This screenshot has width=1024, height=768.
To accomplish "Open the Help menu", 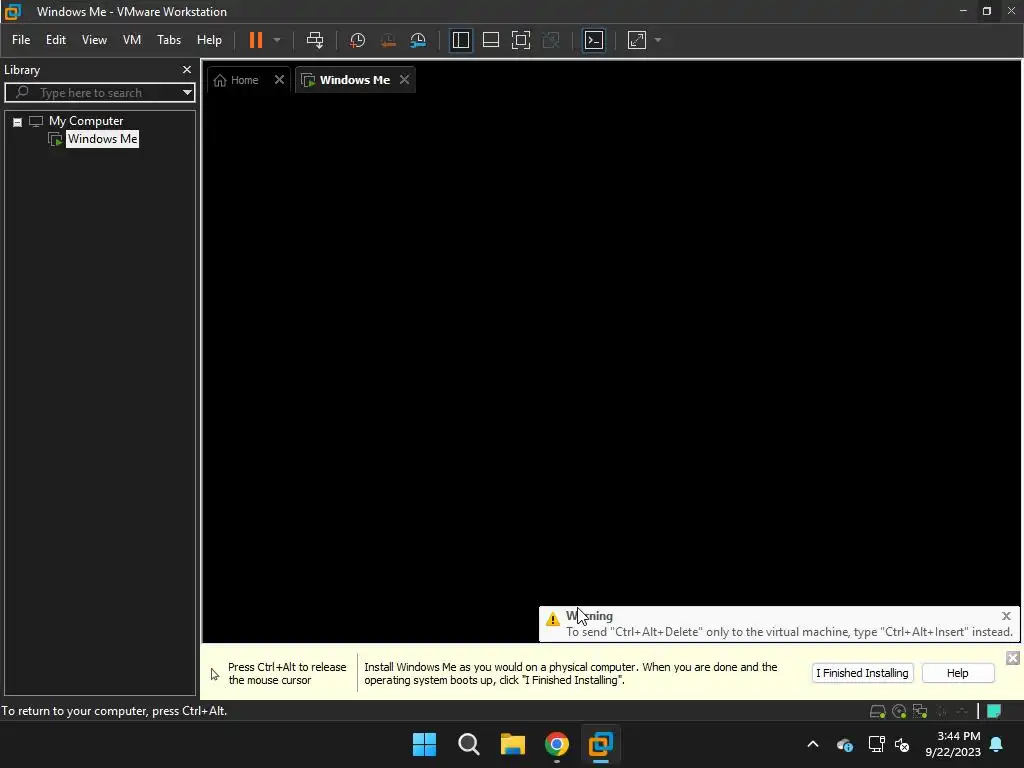I will coord(209,40).
